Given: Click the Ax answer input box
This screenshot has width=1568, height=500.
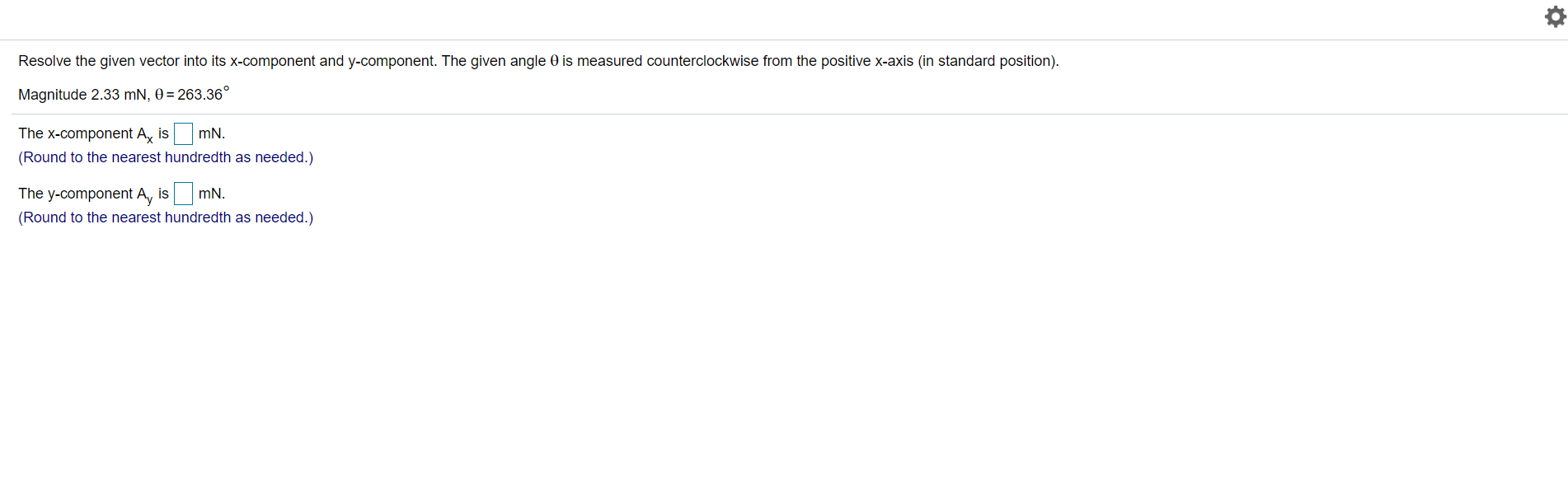Looking at the screenshot, I should [x=183, y=133].
